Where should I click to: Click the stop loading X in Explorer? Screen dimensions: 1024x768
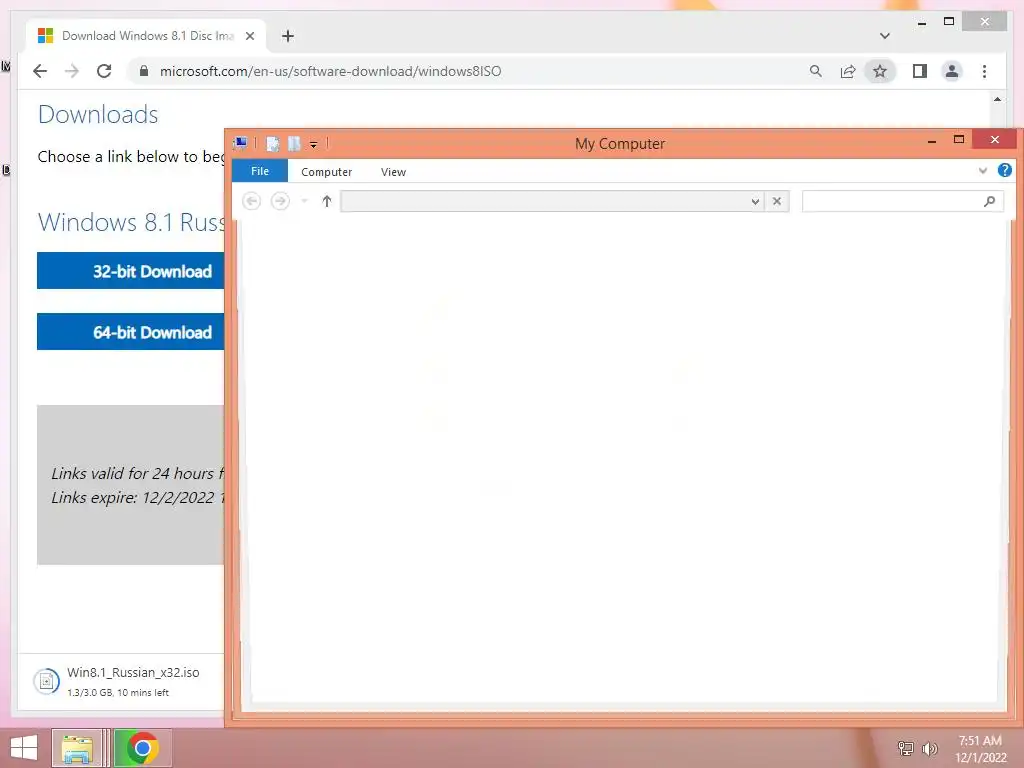tap(776, 201)
